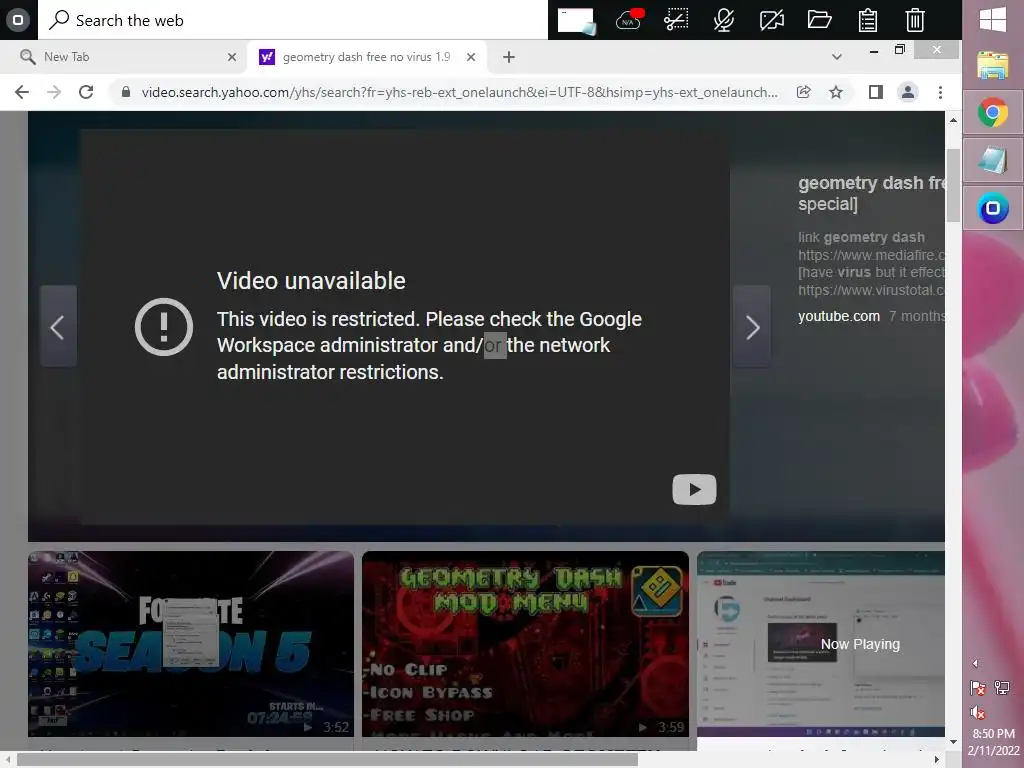Click the network connection tray icon
The image size is (1024, 768).
[x=1002, y=688]
